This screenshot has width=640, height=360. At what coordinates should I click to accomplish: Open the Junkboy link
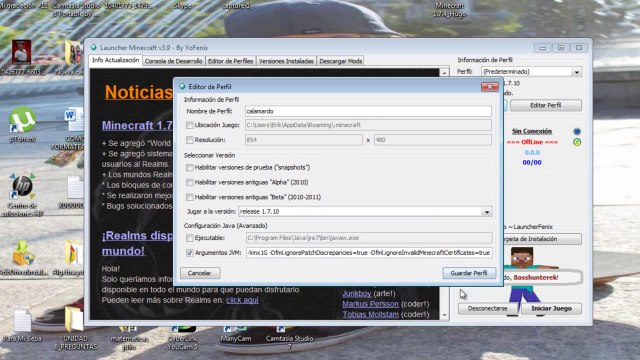coord(357,293)
